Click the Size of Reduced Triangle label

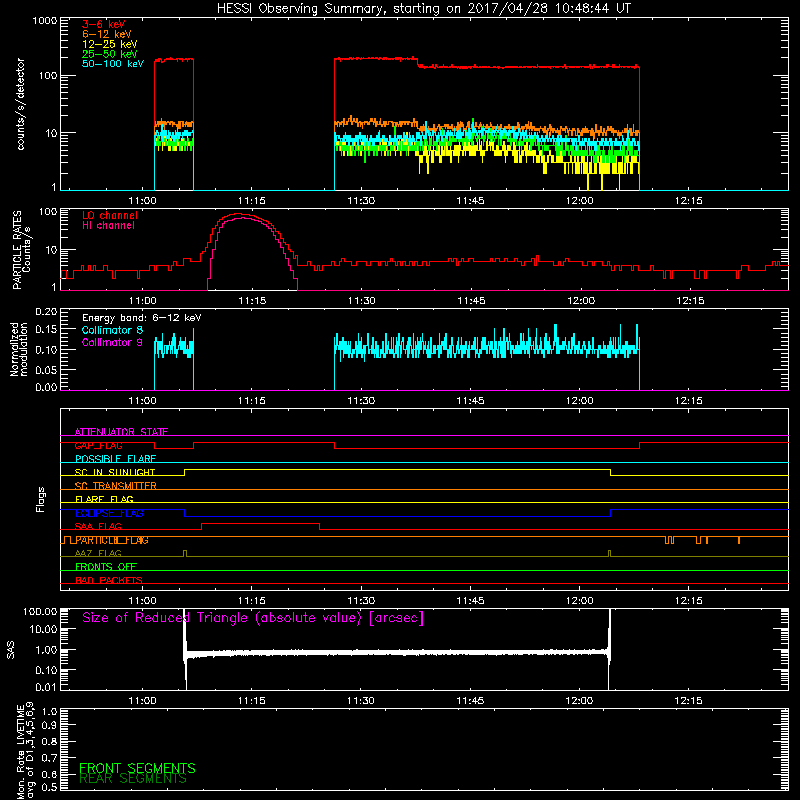tap(253, 618)
